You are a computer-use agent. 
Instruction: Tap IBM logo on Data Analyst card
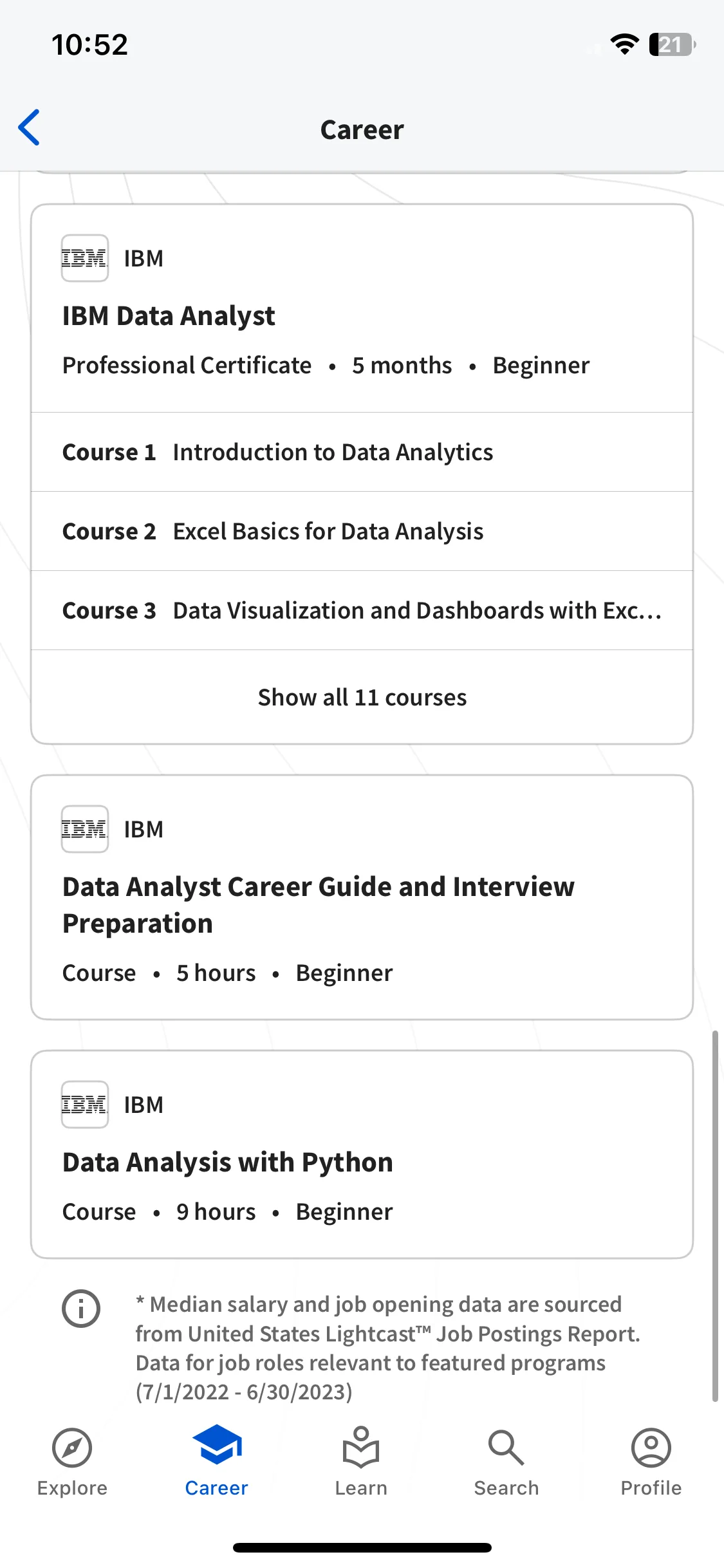click(x=85, y=258)
